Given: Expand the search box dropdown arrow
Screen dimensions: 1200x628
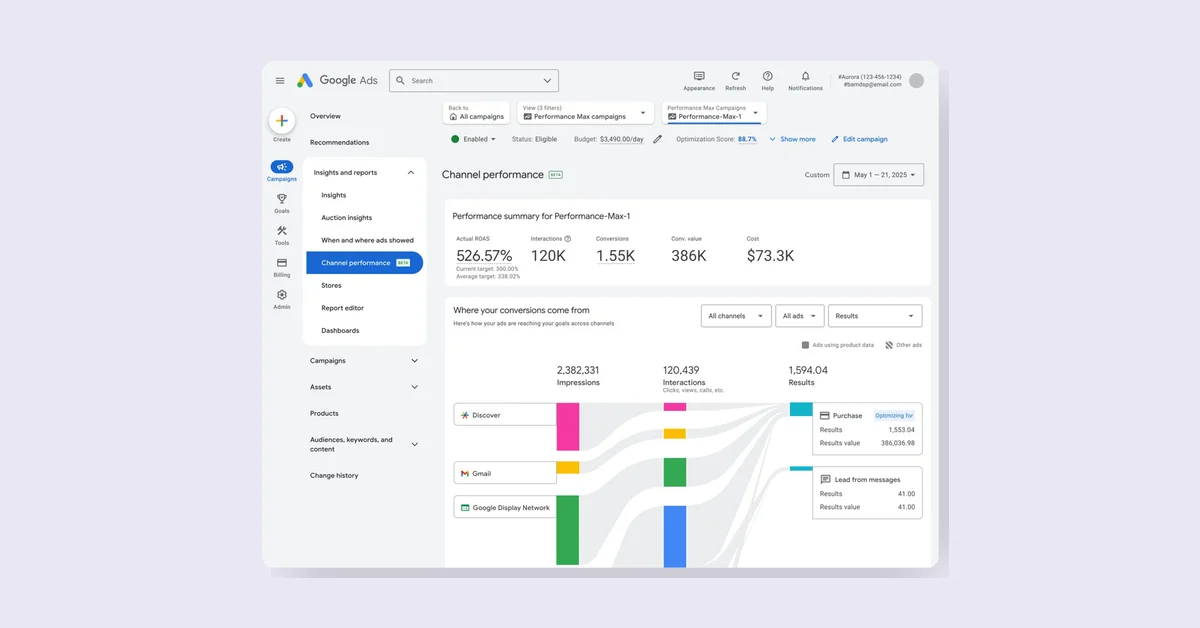Looking at the screenshot, I should click(x=547, y=81).
